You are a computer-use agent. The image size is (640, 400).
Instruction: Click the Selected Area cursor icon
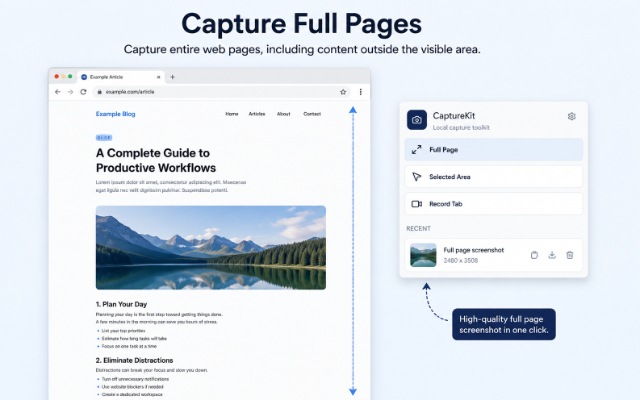pyautogui.click(x=416, y=177)
